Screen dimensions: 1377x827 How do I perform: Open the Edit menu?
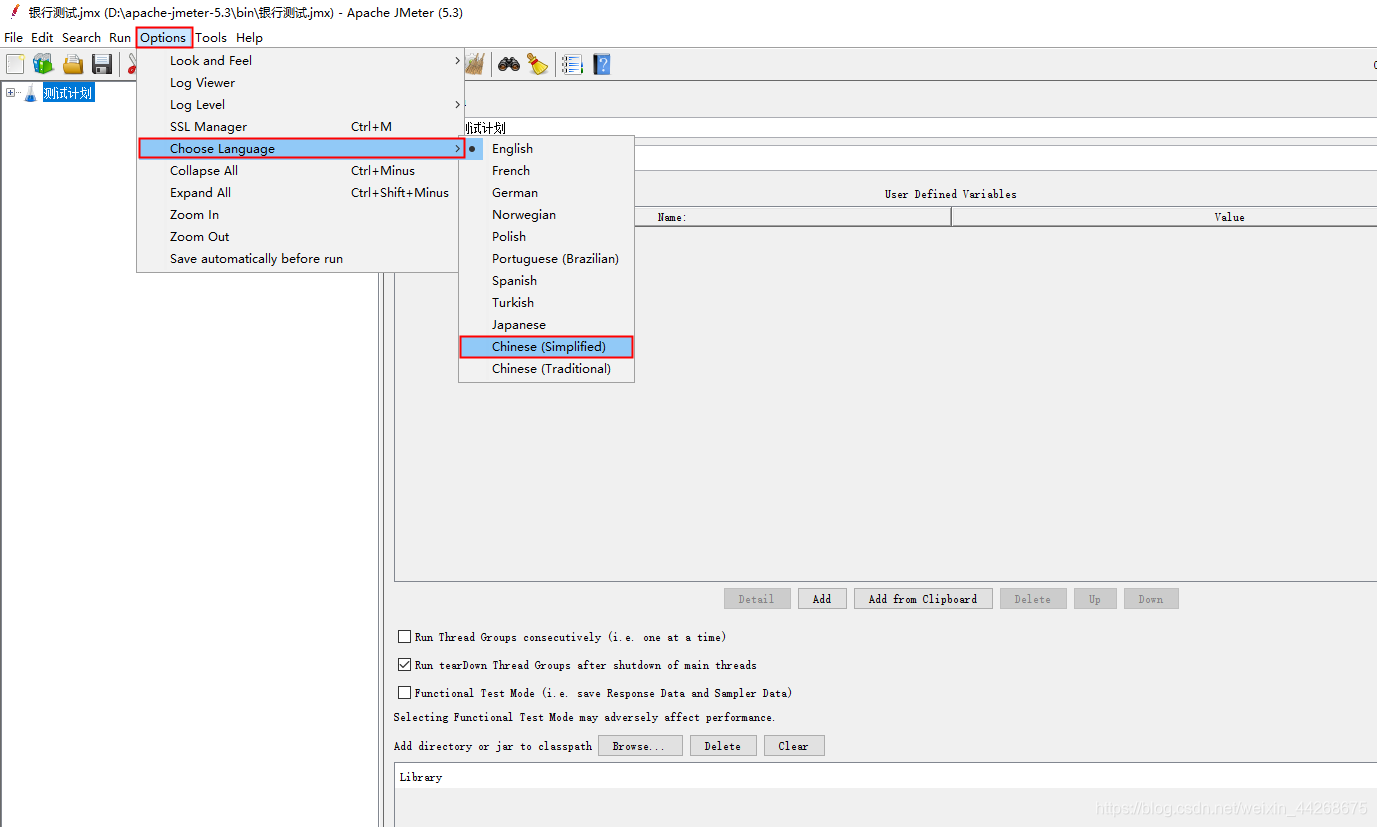click(42, 38)
